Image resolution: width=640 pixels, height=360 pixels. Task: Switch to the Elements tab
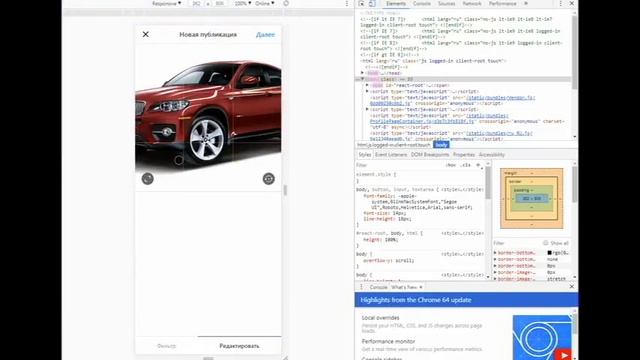click(396, 4)
